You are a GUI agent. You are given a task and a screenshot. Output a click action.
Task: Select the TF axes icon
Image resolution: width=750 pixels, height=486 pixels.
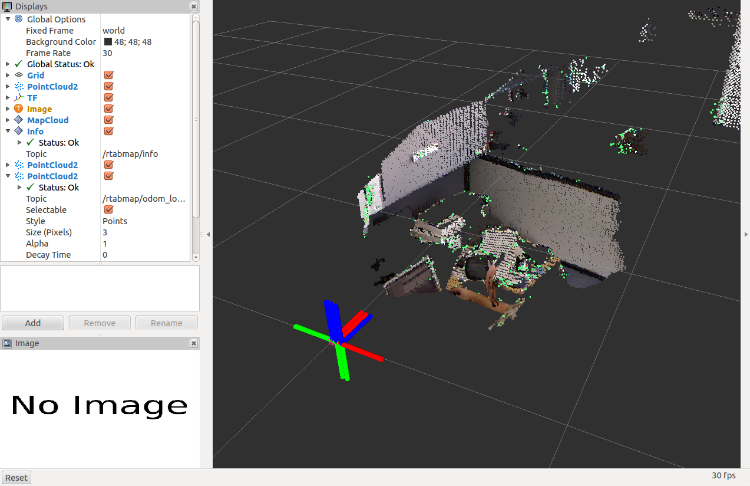(18, 97)
